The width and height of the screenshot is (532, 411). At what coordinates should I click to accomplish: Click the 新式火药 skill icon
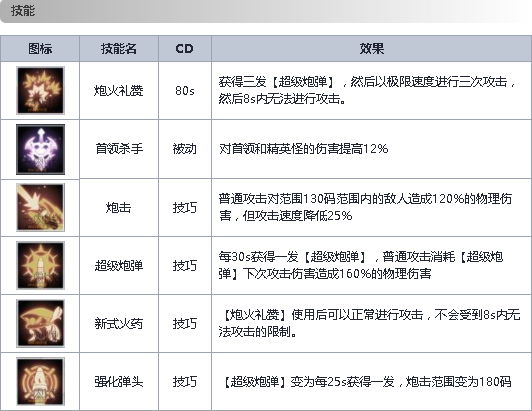(40, 323)
